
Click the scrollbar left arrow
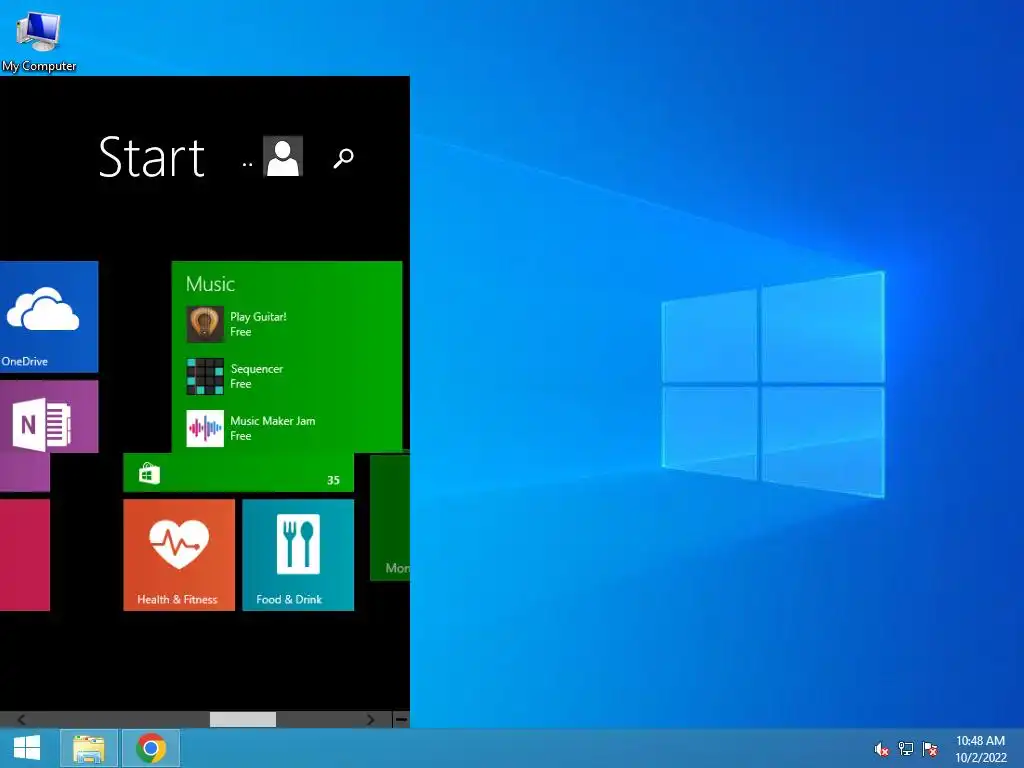click(x=21, y=720)
